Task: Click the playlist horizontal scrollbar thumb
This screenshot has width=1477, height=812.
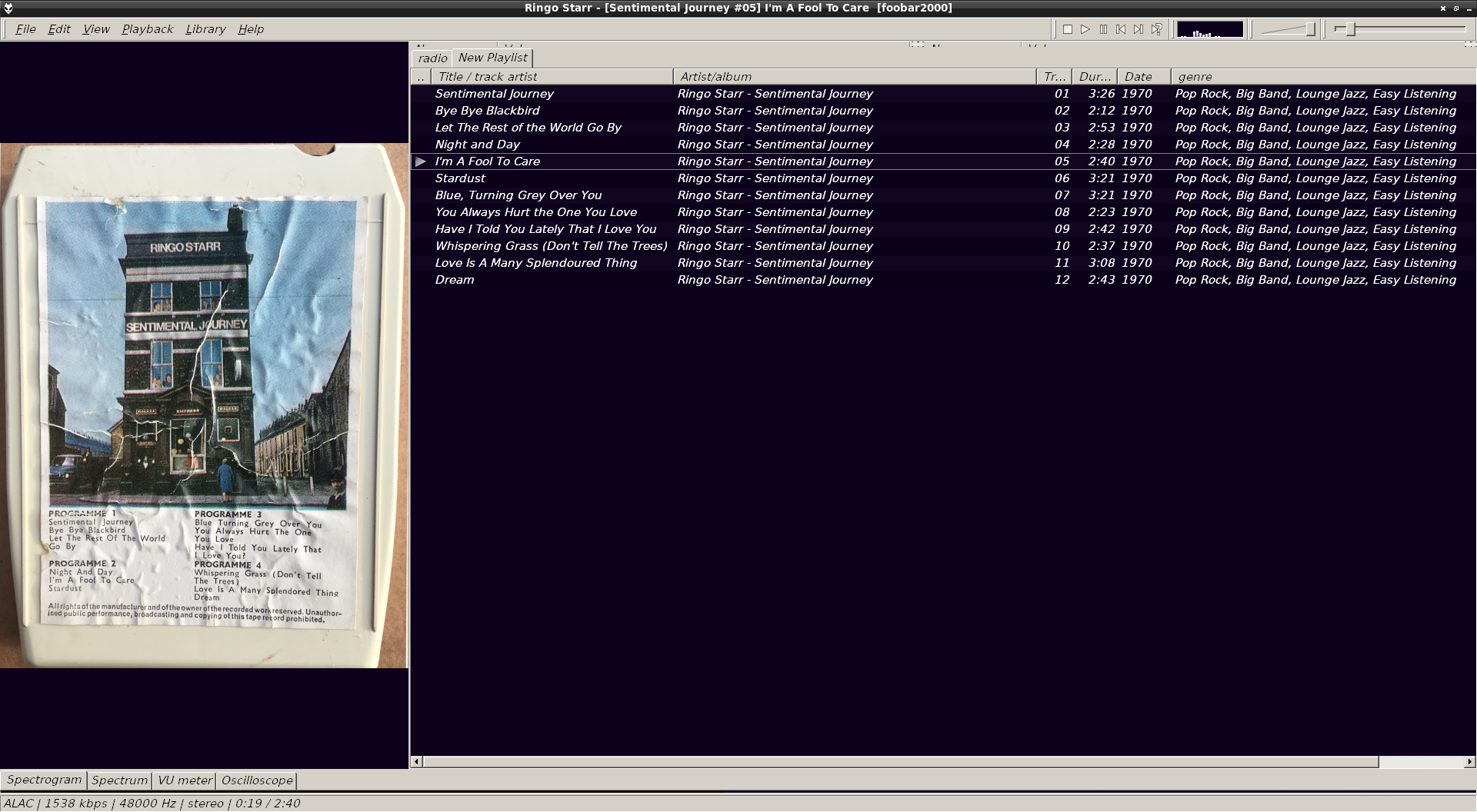Action: 900,762
